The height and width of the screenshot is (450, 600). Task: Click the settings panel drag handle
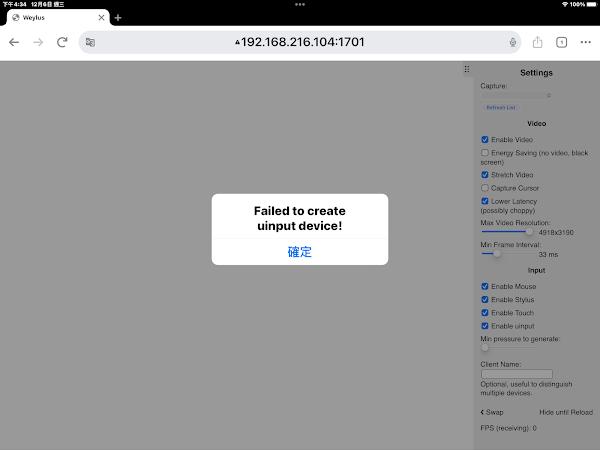click(x=467, y=69)
